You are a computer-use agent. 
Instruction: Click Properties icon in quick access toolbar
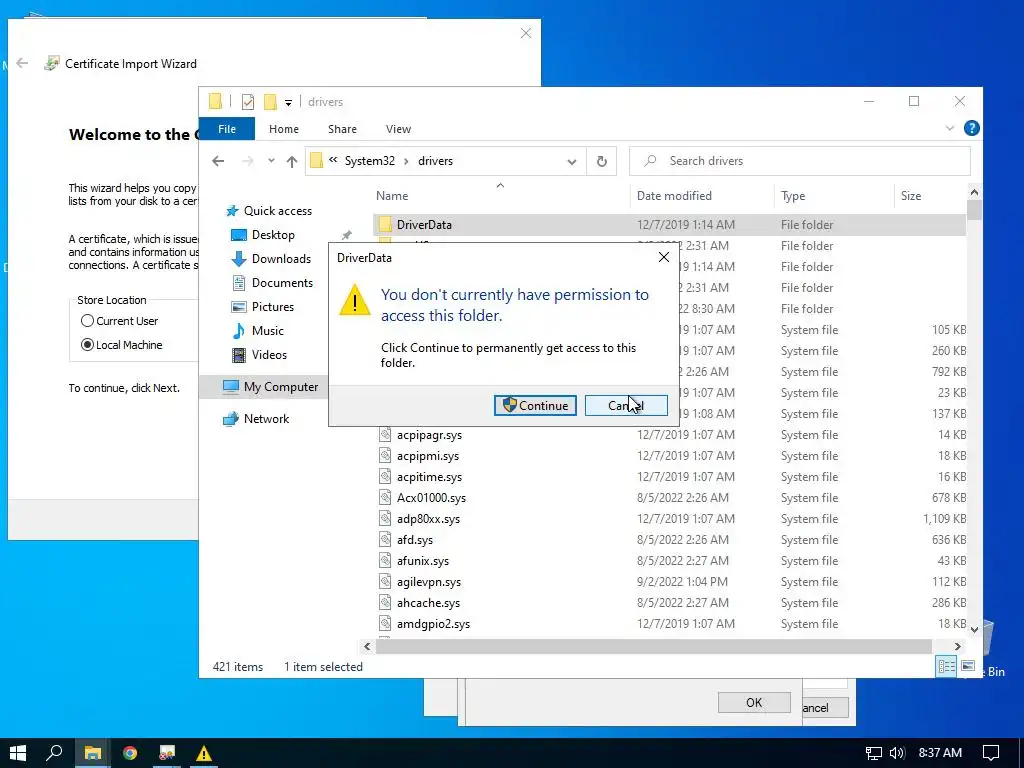coord(248,102)
